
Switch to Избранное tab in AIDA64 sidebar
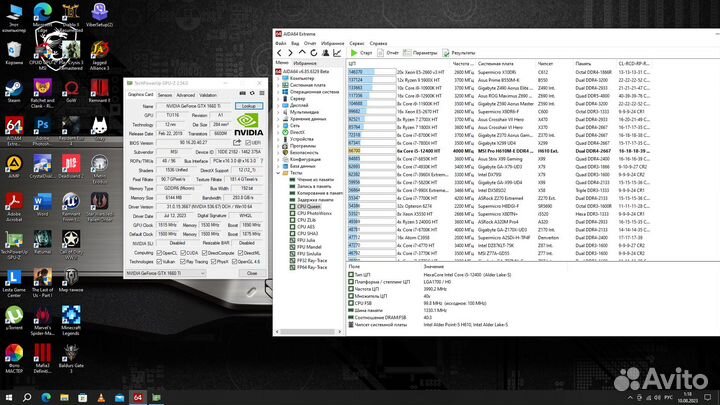[x=305, y=63]
